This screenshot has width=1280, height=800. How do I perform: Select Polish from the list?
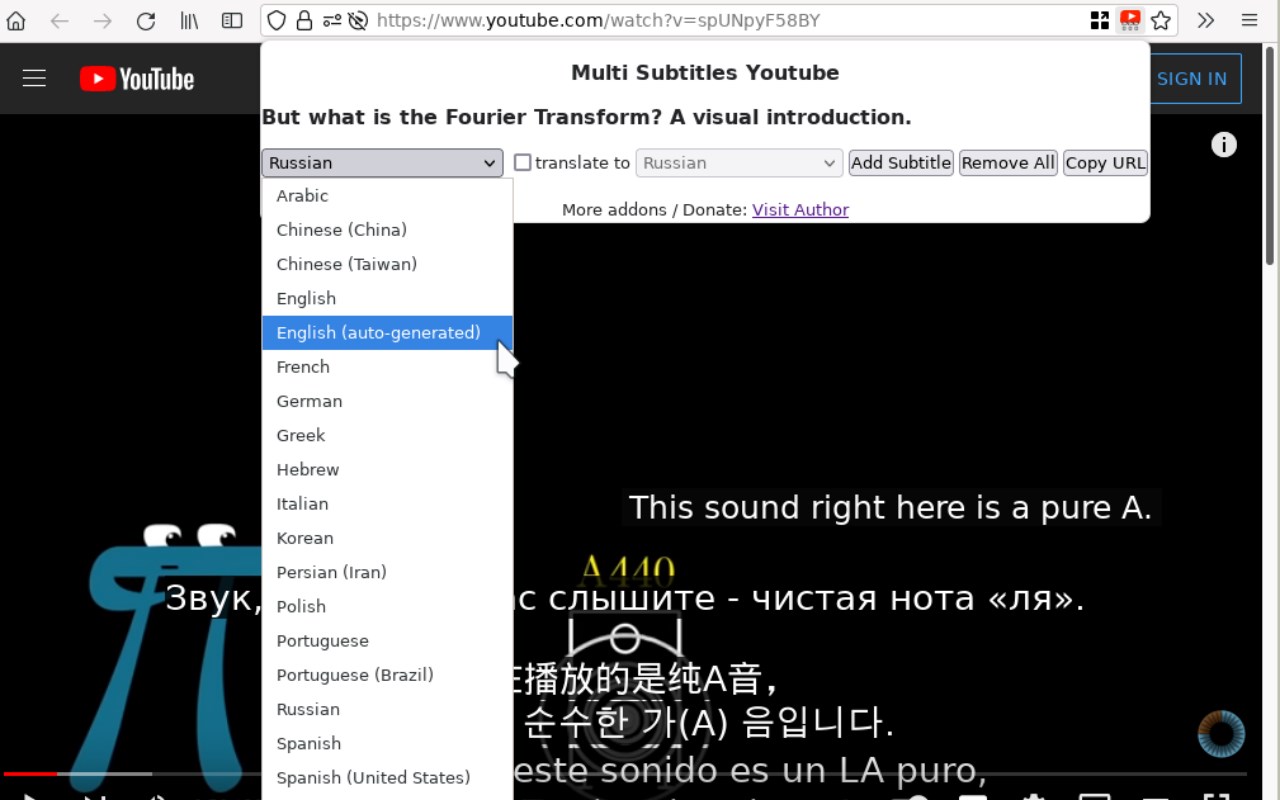pos(388,606)
